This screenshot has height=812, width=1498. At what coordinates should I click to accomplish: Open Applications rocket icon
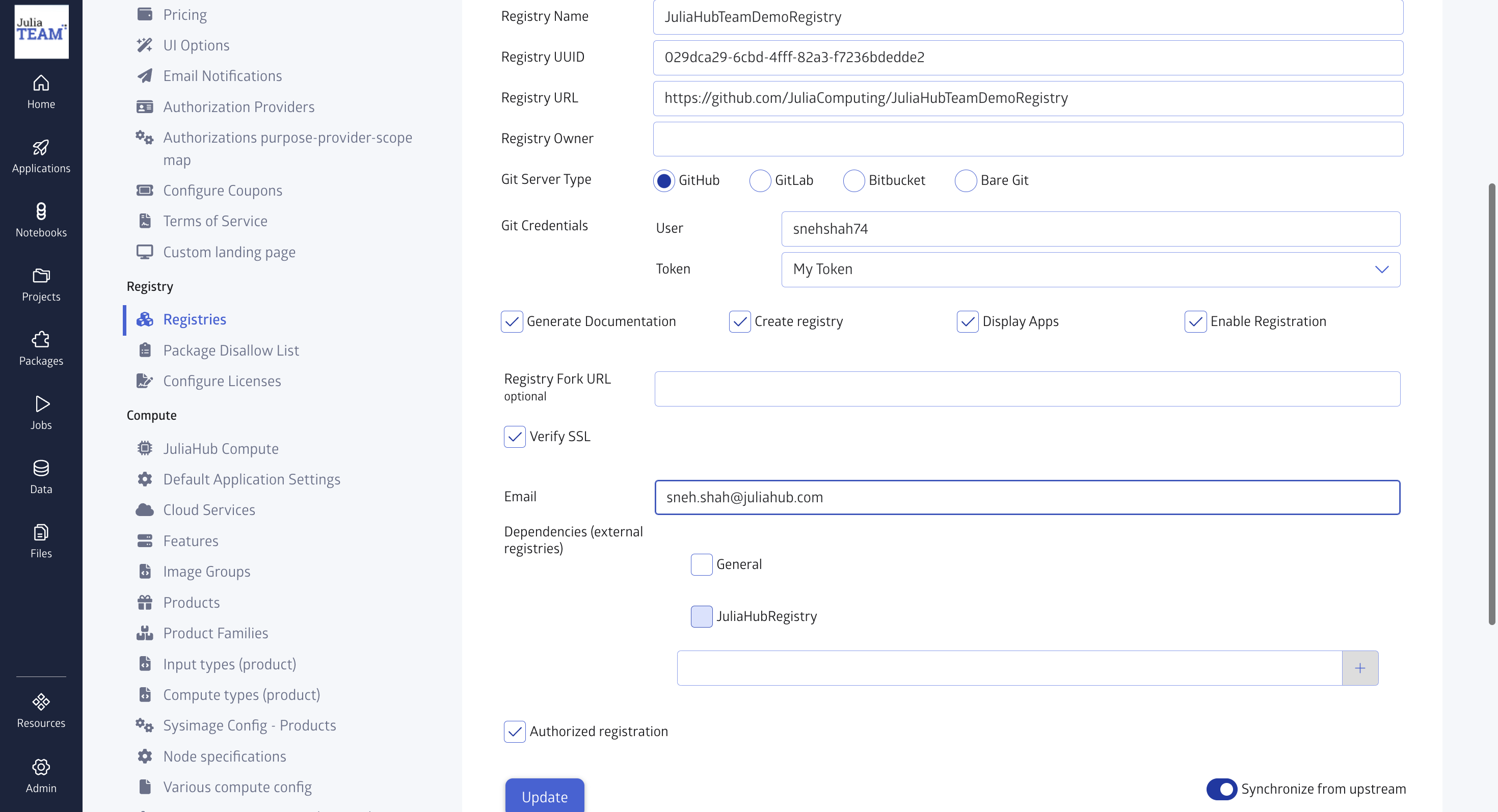coord(41,147)
